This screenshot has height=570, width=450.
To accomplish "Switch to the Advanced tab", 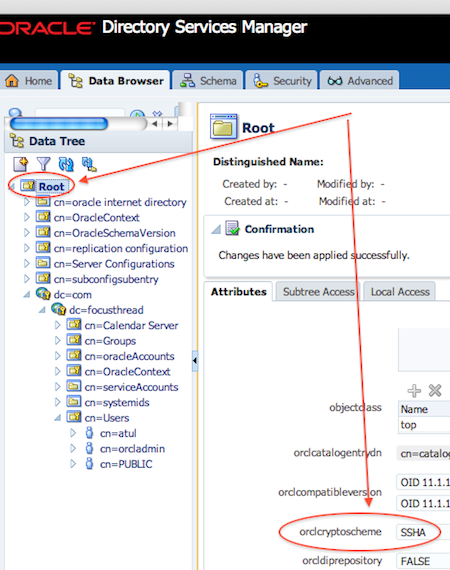I will point(360,80).
